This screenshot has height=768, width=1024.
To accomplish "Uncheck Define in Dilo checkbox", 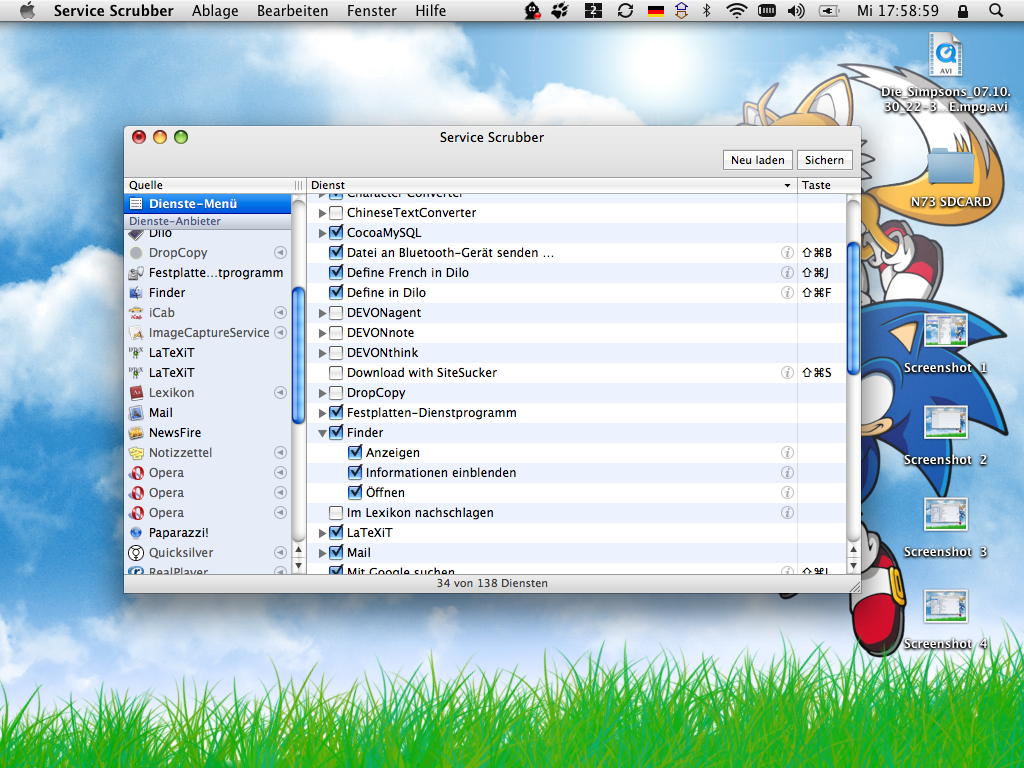I will click(x=336, y=293).
